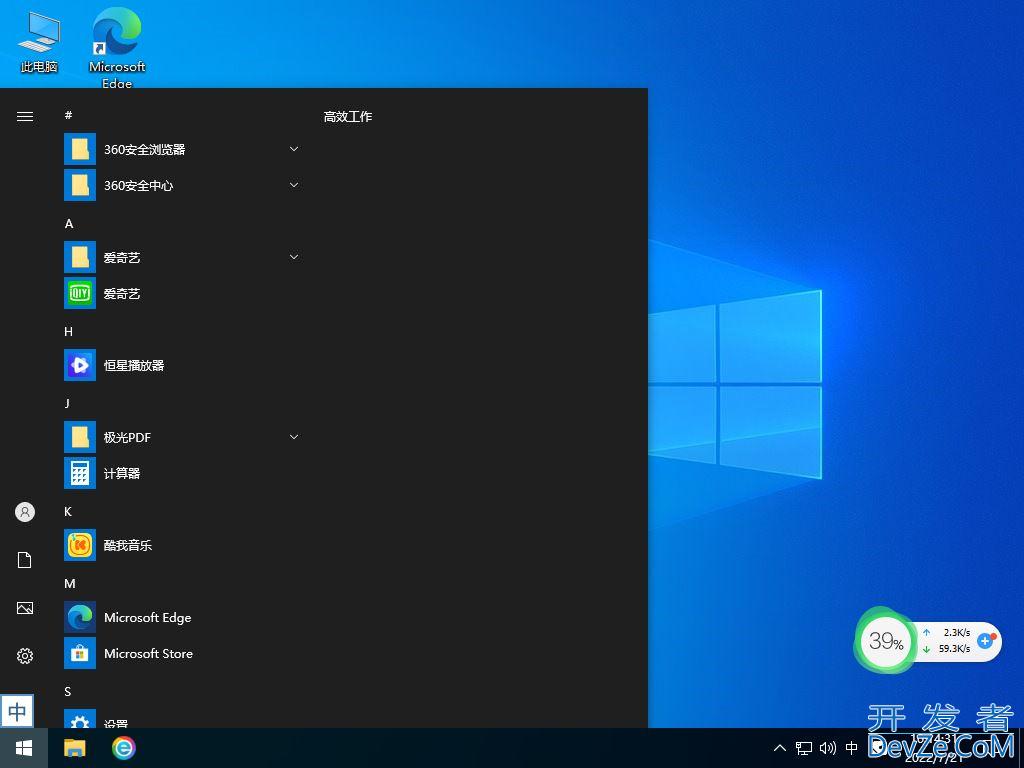
Task: Show hidden tray icons arrow
Action: (x=780, y=748)
